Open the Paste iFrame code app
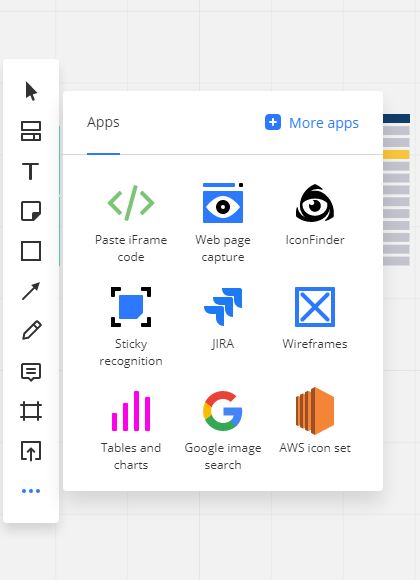This screenshot has height=580, width=420. (x=131, y=223)
